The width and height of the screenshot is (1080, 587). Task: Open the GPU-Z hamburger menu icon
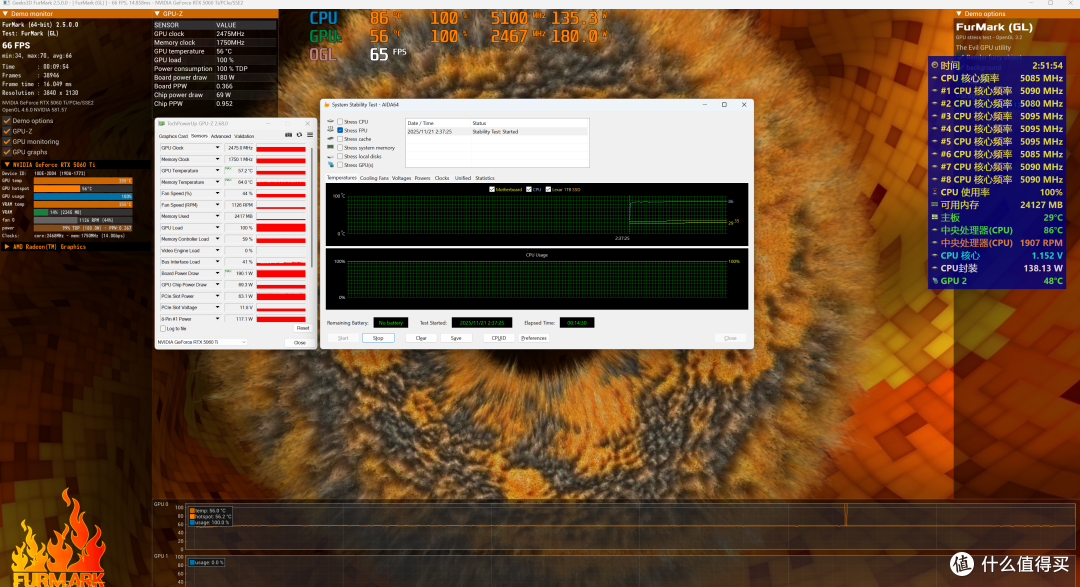310,135
